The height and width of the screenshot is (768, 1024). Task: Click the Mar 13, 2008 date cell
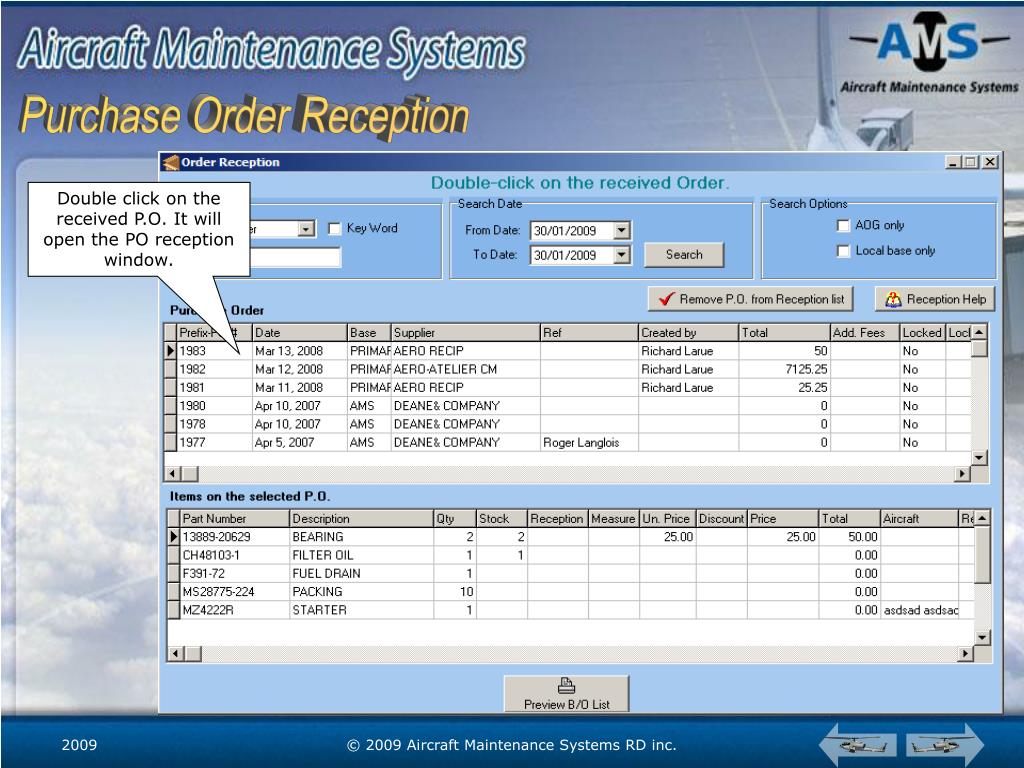pyautogui.click(x=299, y=351)
